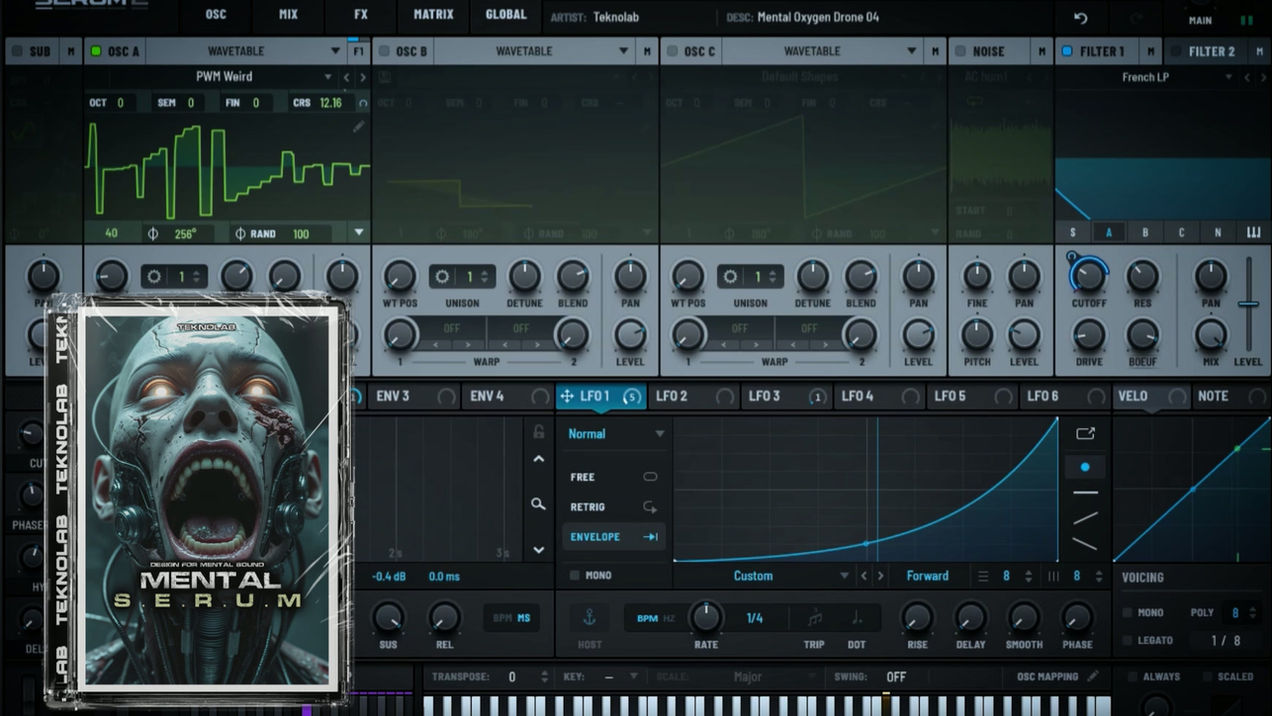Click OSC C unison gear icon
The width and height of the screenshot is (1272, 716).
coord(731,277)
